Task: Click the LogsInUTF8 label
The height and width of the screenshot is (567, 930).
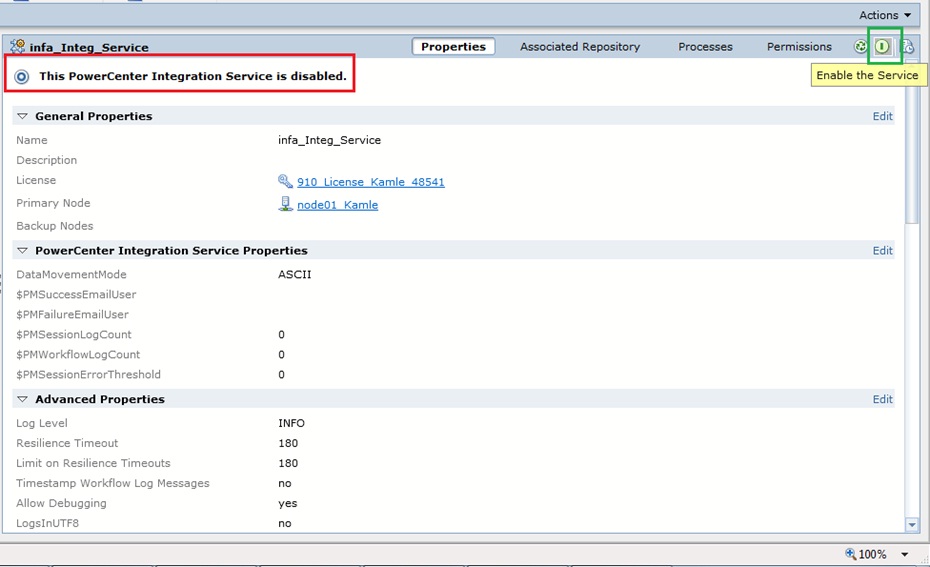Action: [47, 523]
